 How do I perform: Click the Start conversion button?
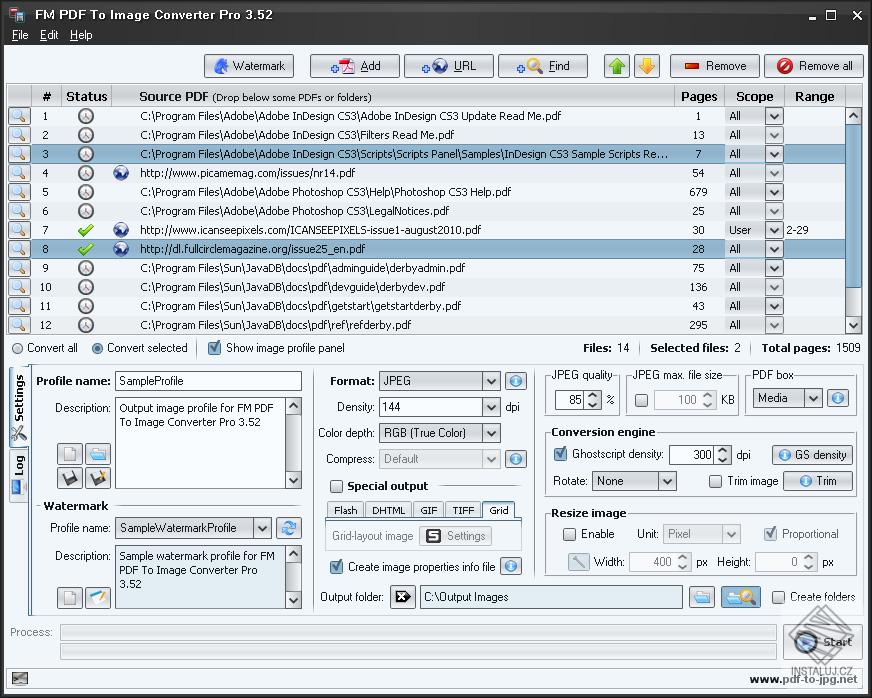coord(822,642)
